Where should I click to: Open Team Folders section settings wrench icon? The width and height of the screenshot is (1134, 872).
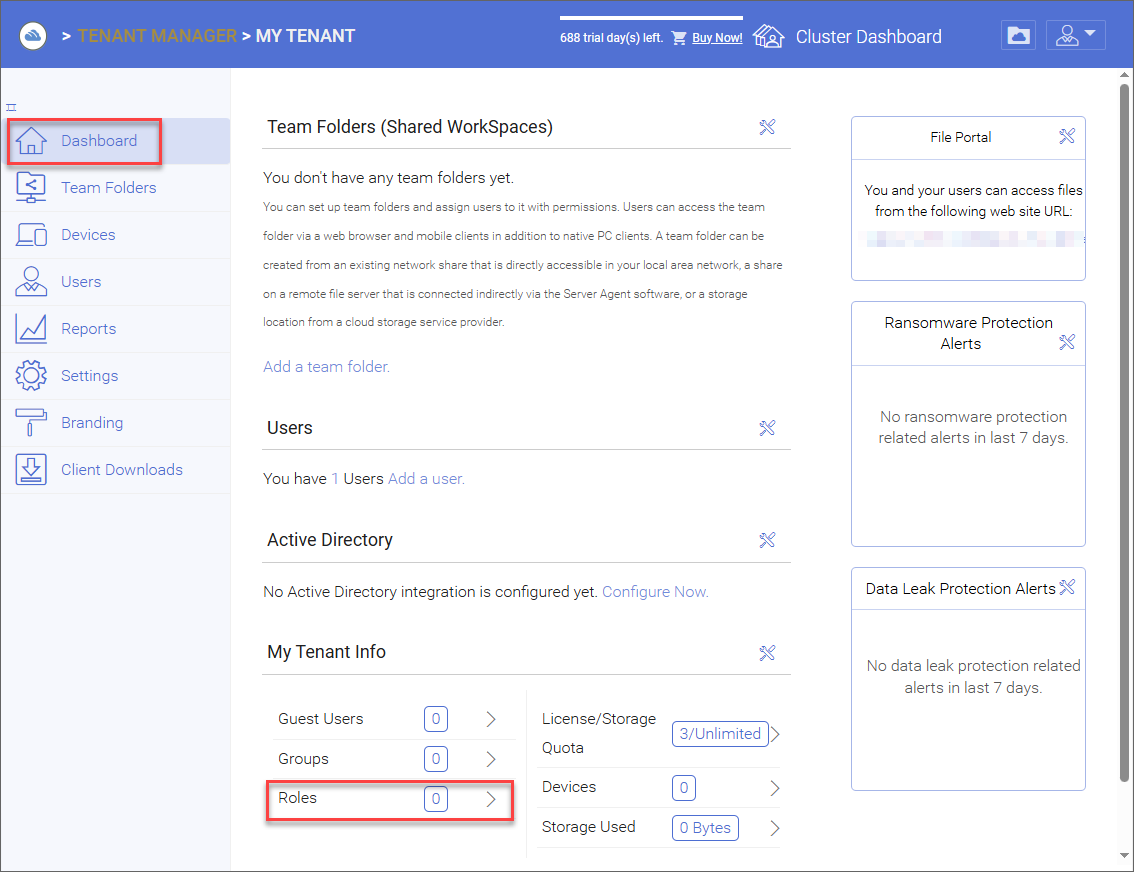pos(767,127)
